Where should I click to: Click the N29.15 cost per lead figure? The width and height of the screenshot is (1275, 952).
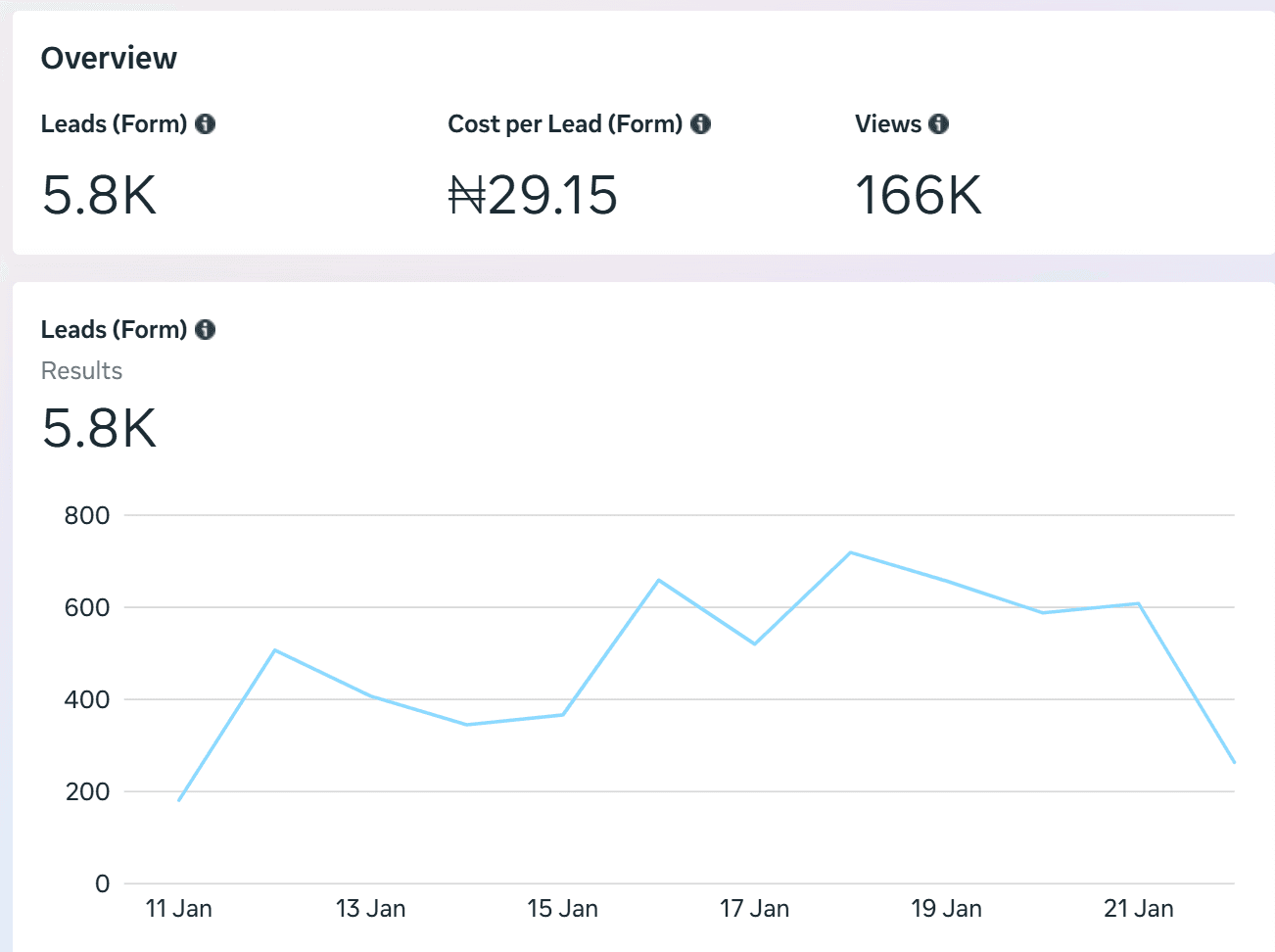pyautogui.click(x=533, y=196)
